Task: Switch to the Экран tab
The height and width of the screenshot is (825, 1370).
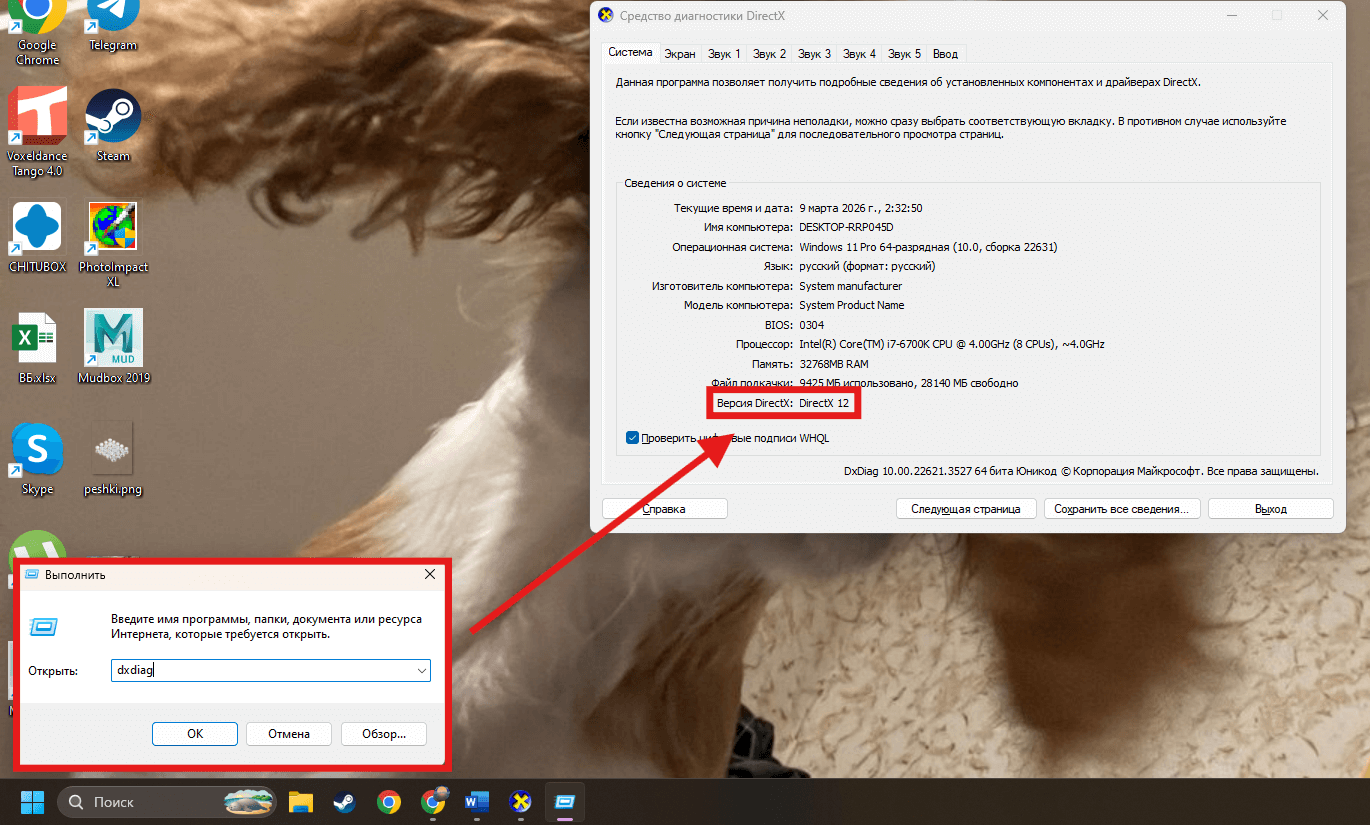Action: pos(680,54)
